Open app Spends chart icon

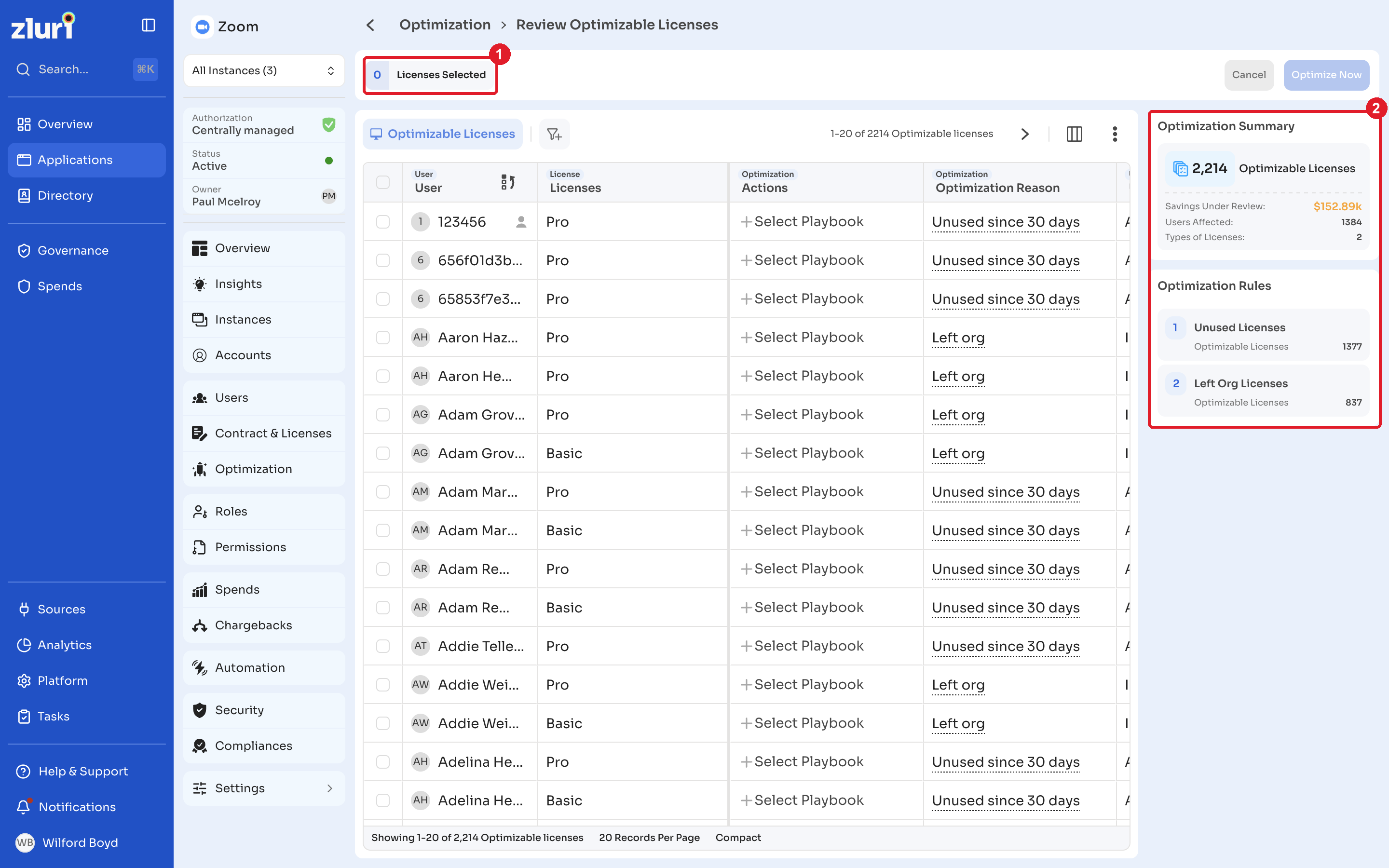point(200,589)
